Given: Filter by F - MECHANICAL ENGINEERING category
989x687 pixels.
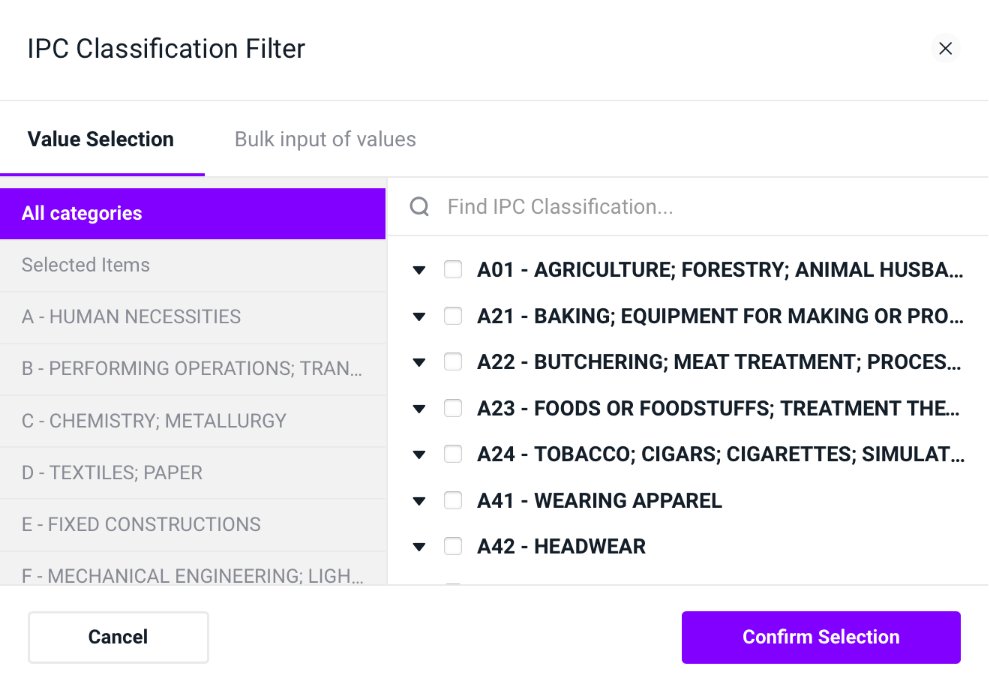Looking at the screenshot, I should tap(192, 569).
